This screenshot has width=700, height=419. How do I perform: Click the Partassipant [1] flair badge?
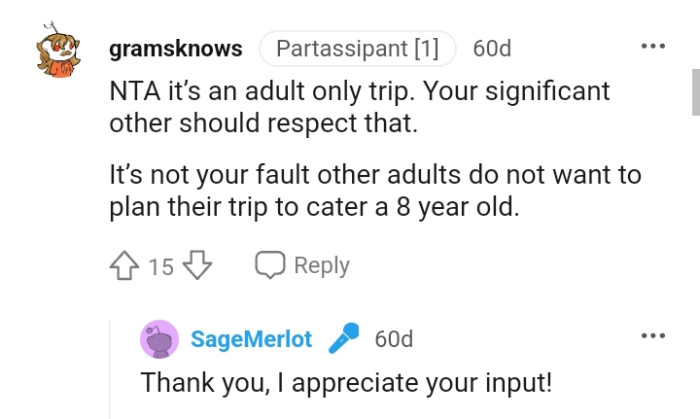pyautogui.click(x=357, y=48)
